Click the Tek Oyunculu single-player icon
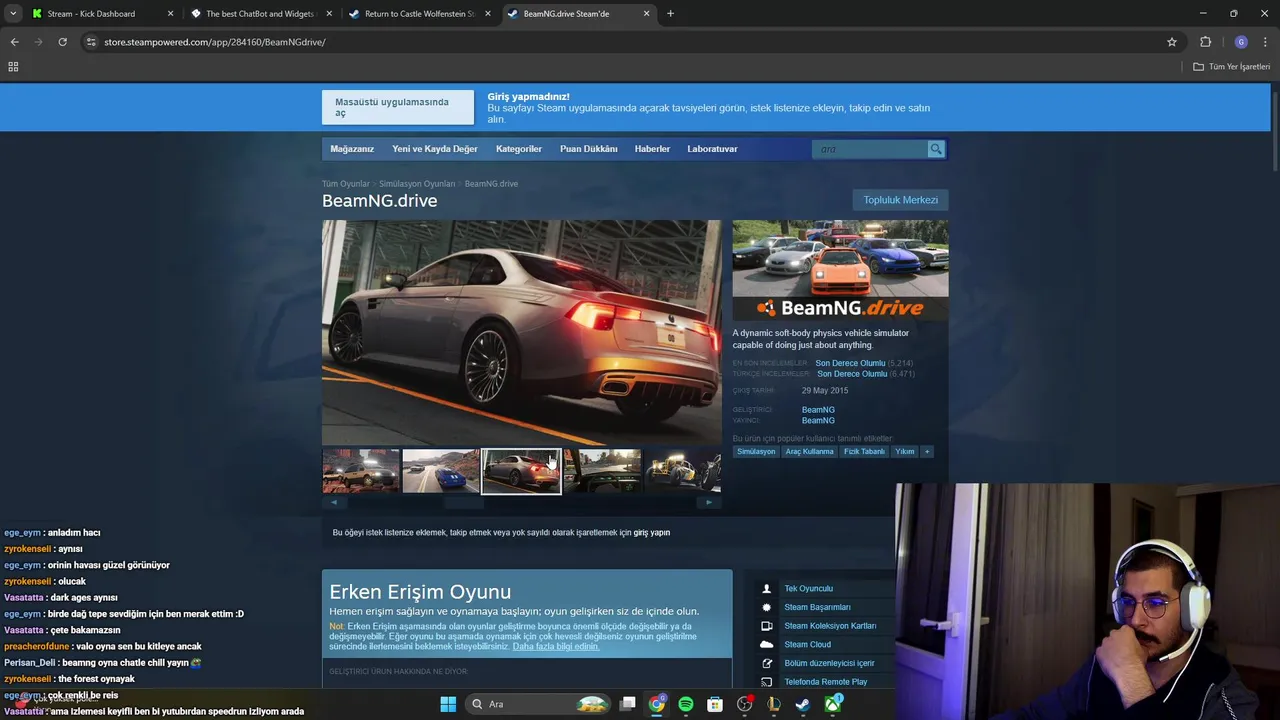 click(767, 589)
